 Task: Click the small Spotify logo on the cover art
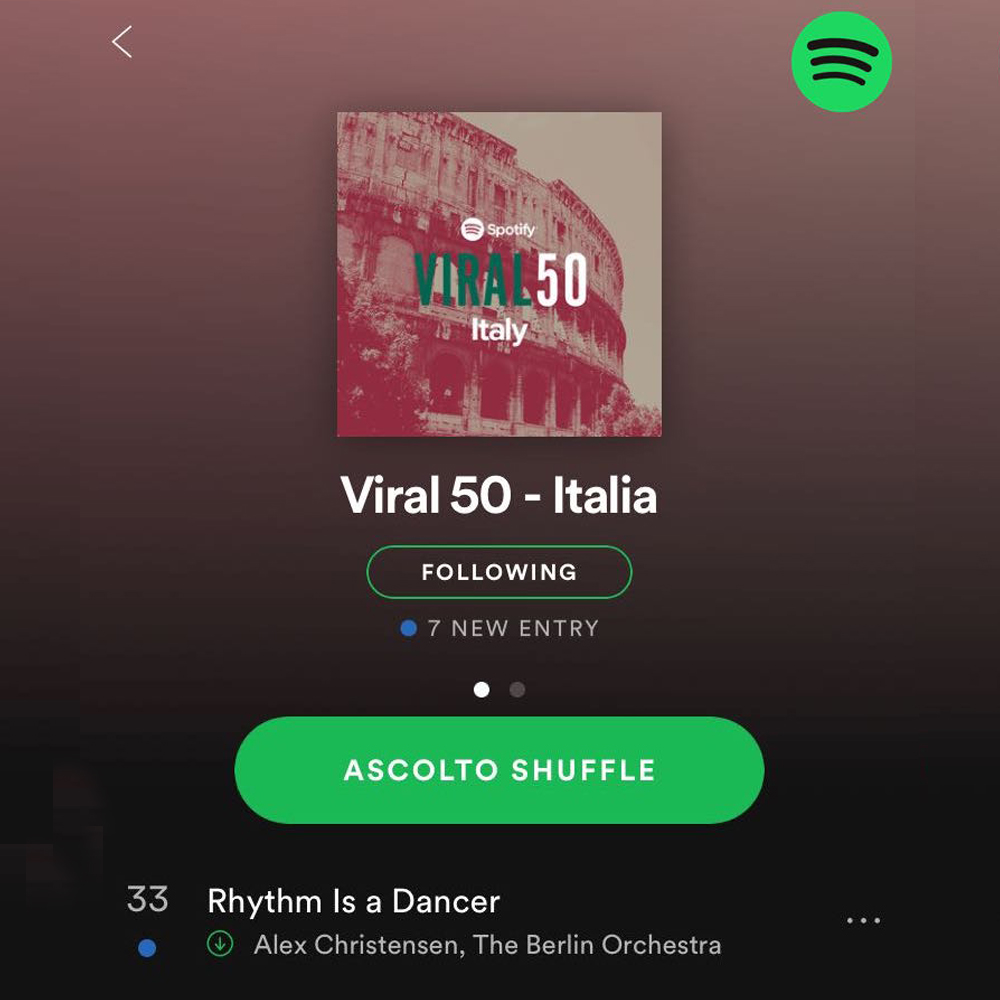497,229
